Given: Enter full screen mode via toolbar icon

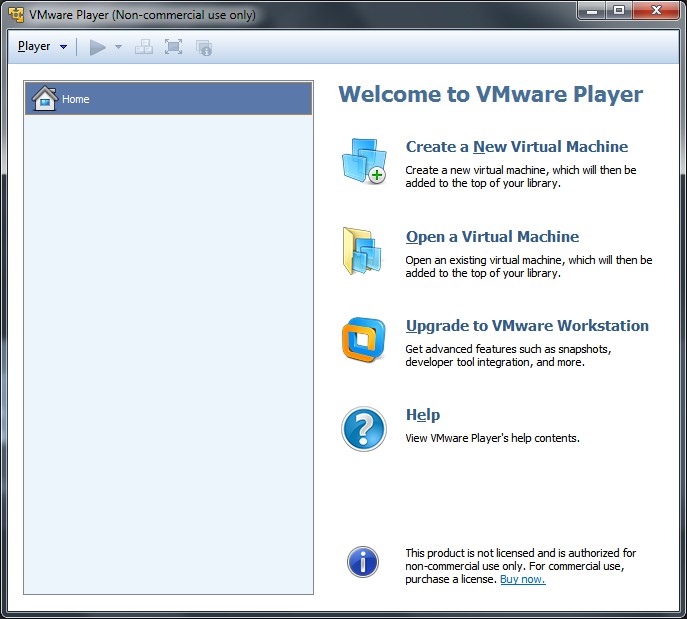Looking at the screenshot, I should pos(174,47).
